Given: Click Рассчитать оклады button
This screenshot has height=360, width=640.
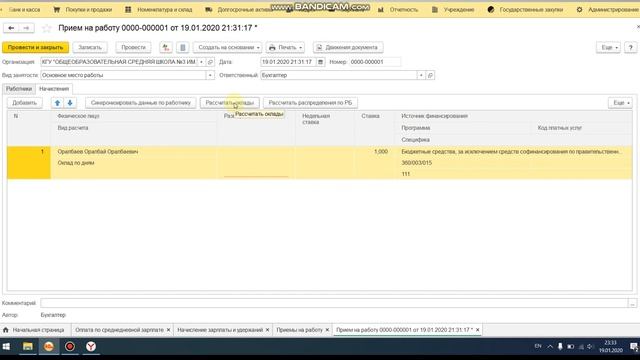Looking at the screenshot, I should [229, 103].
